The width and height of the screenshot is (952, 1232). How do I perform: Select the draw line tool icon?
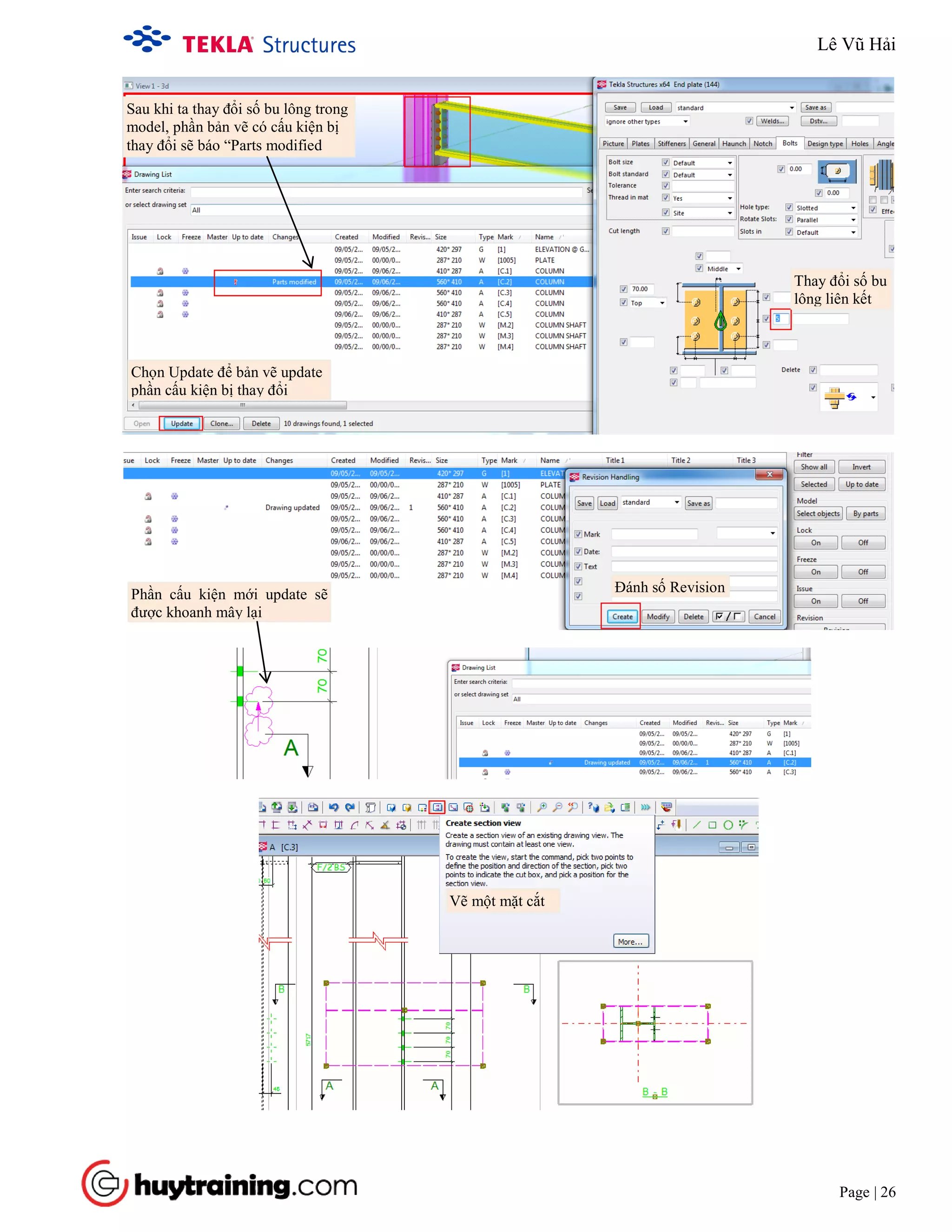coord(696,825)
